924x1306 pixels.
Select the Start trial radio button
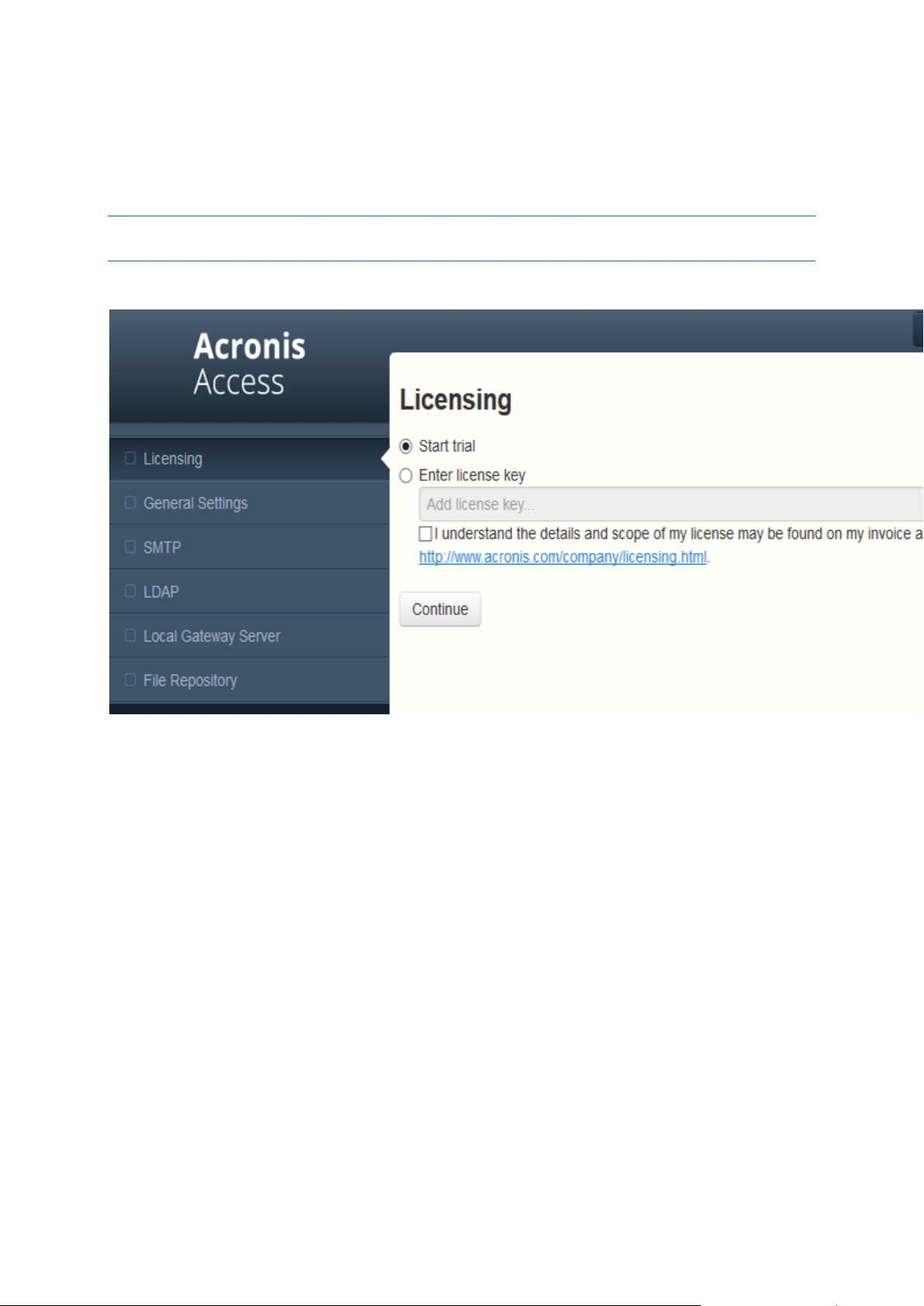[x=405, y=447]
